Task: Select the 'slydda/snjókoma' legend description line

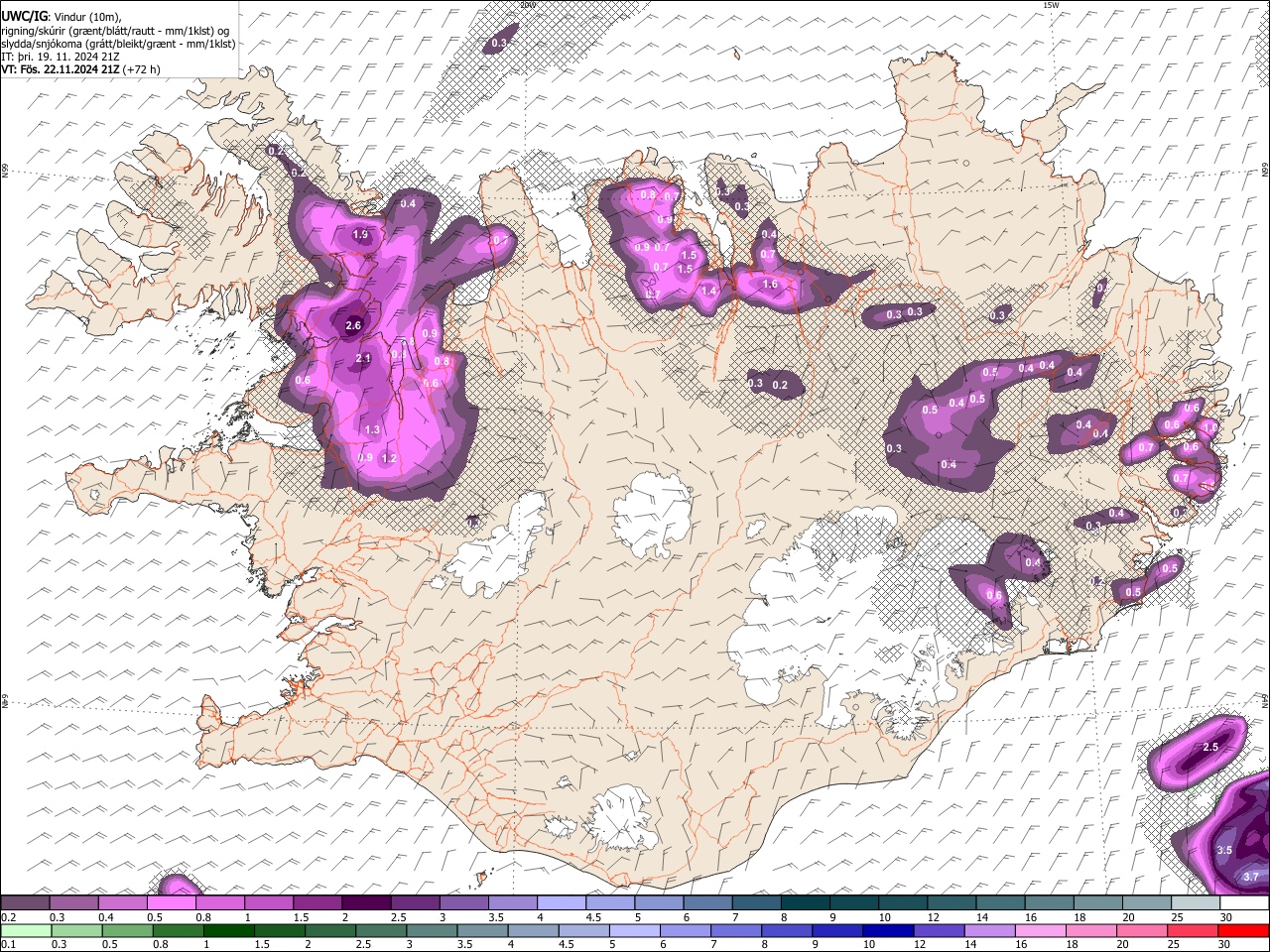Action: pyautogui.click(x=118, y=44)
